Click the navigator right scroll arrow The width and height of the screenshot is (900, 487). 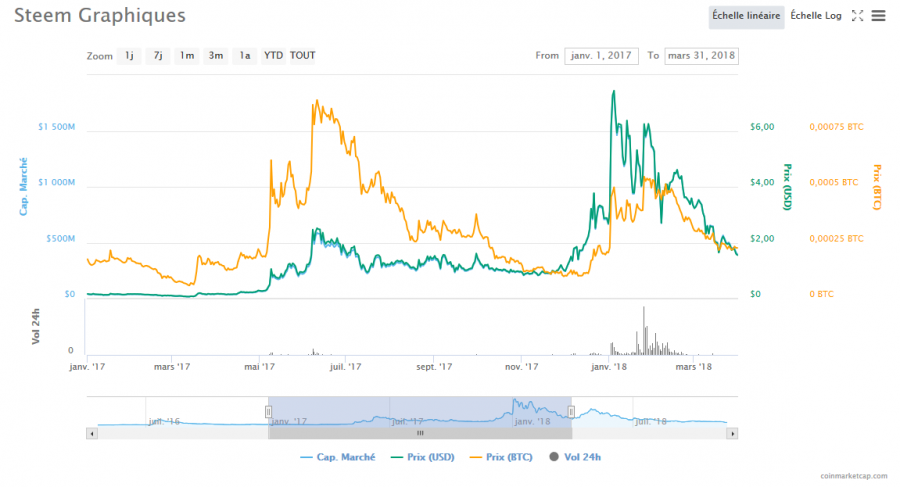[732, 433]
